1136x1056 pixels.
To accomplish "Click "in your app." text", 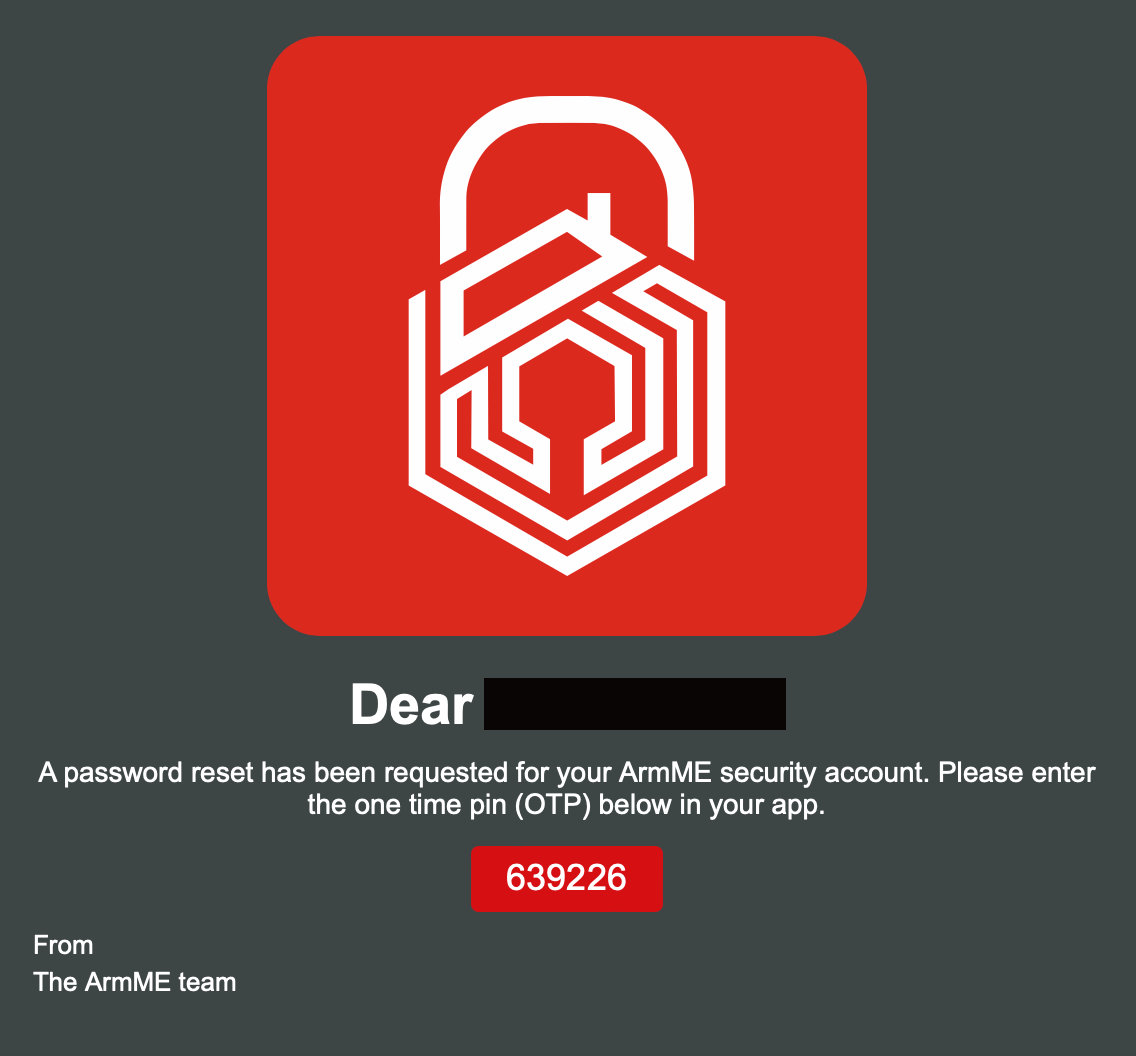I will (x=752, y=805).
